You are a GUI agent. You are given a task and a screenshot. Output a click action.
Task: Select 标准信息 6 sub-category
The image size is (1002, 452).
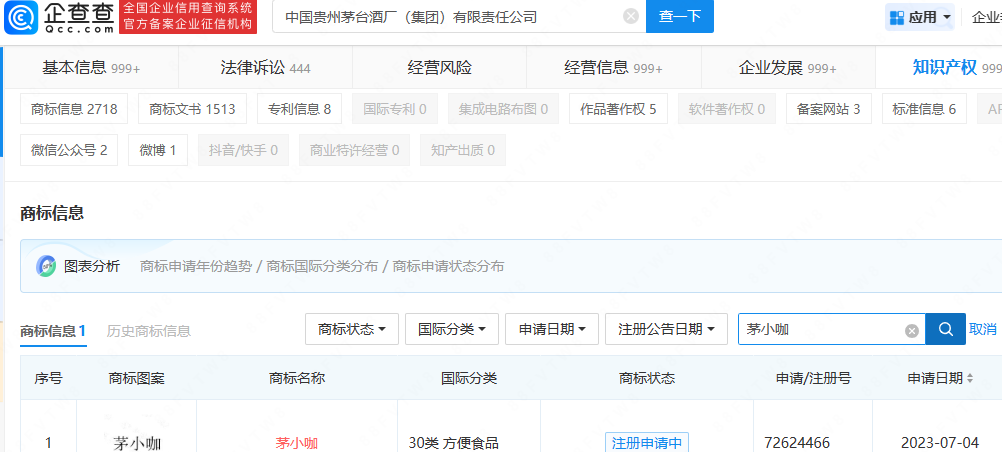coord(924,109)
